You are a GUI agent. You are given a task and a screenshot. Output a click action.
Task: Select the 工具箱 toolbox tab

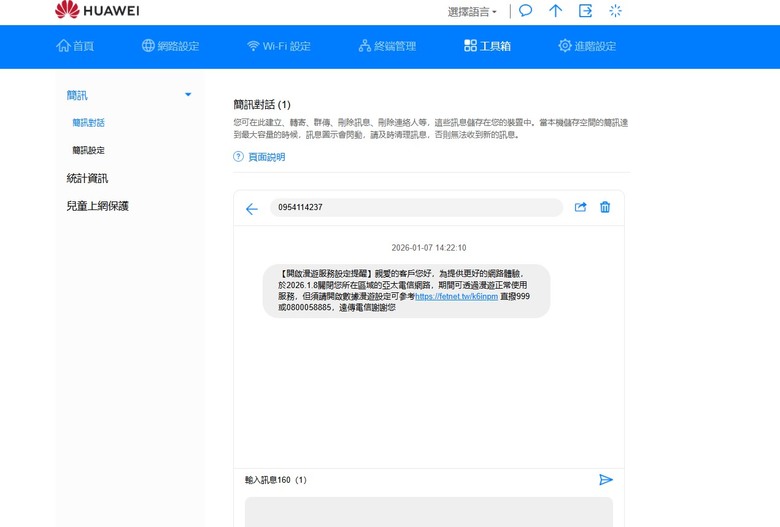(x=487, y=46)
